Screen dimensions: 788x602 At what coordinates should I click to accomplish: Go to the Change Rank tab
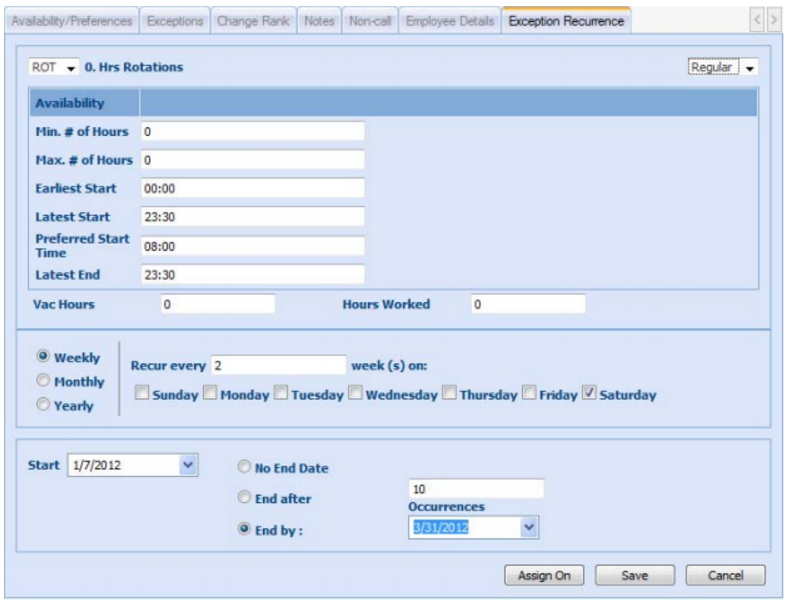click(x=256, y=20)
